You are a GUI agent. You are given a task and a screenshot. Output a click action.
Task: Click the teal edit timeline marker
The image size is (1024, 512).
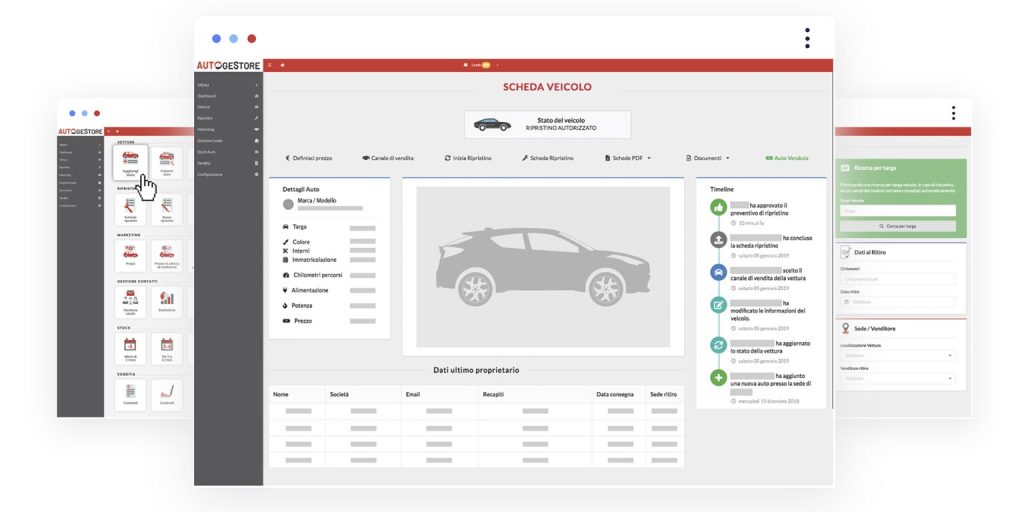click(719, 305)
